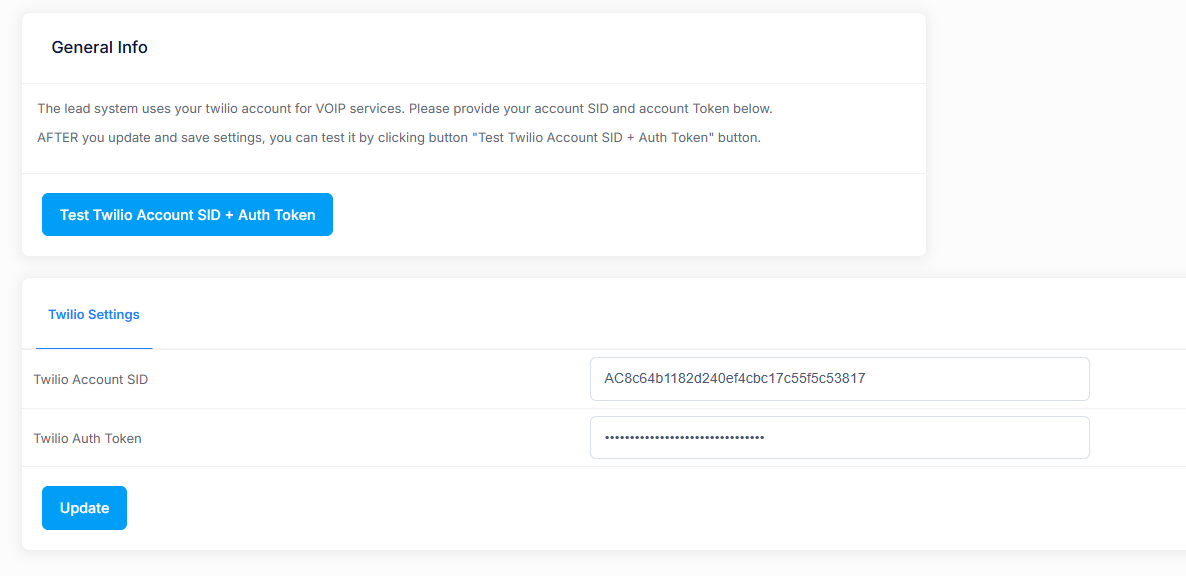Click the General Info heading

(99, 47)
